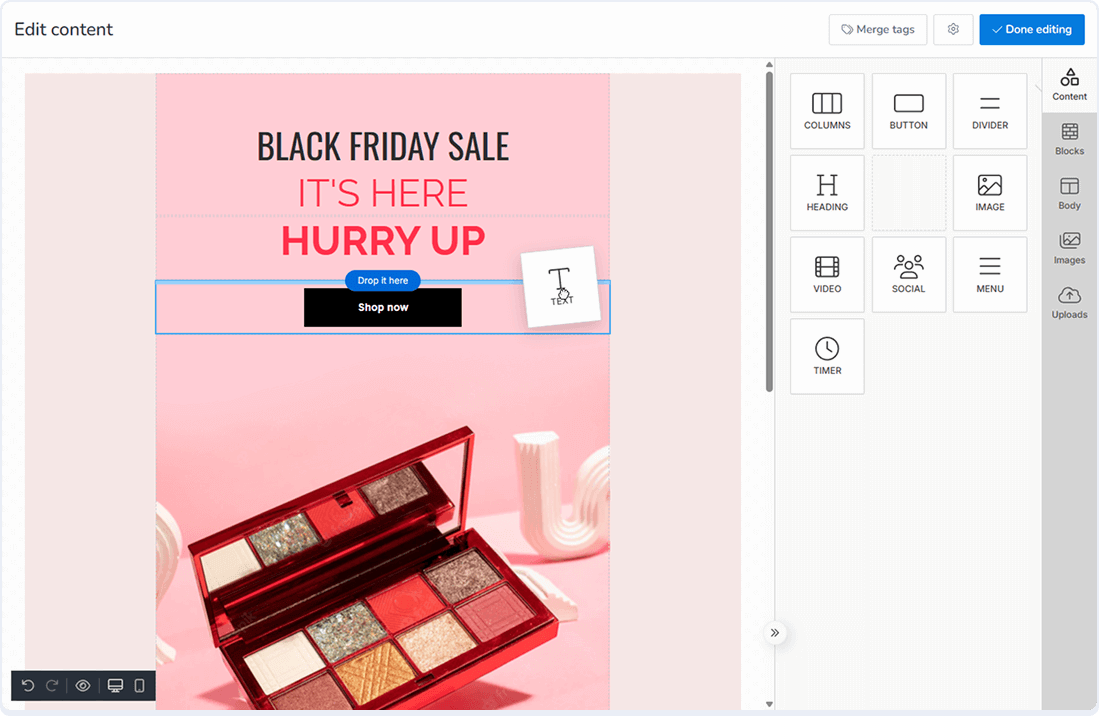Open the Blocks tab
This screenshot has height=716, width=1099.
(1069, 139)
